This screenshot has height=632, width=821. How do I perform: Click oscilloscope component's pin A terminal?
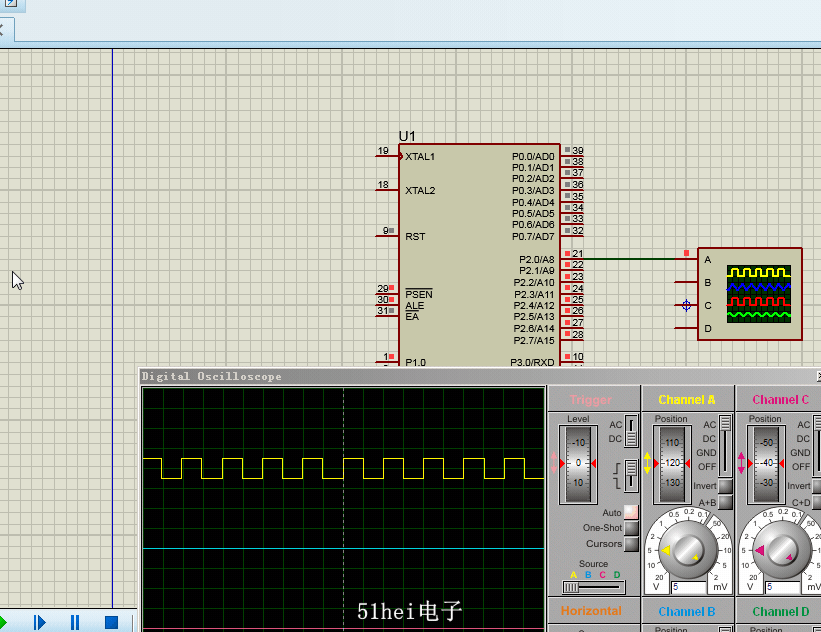tap(685, 259)
